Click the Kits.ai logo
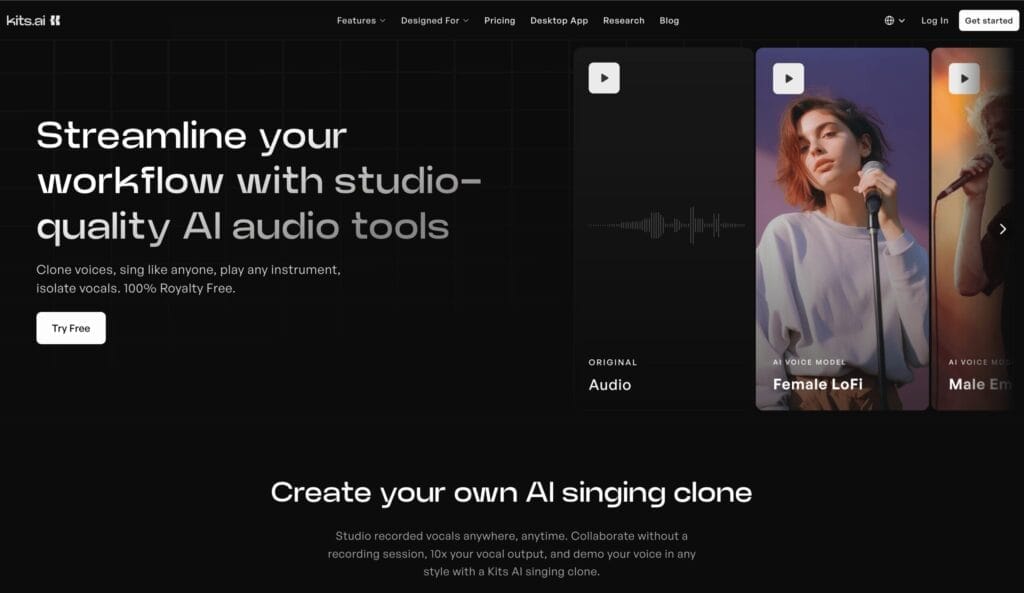 [x=33, y=20]
